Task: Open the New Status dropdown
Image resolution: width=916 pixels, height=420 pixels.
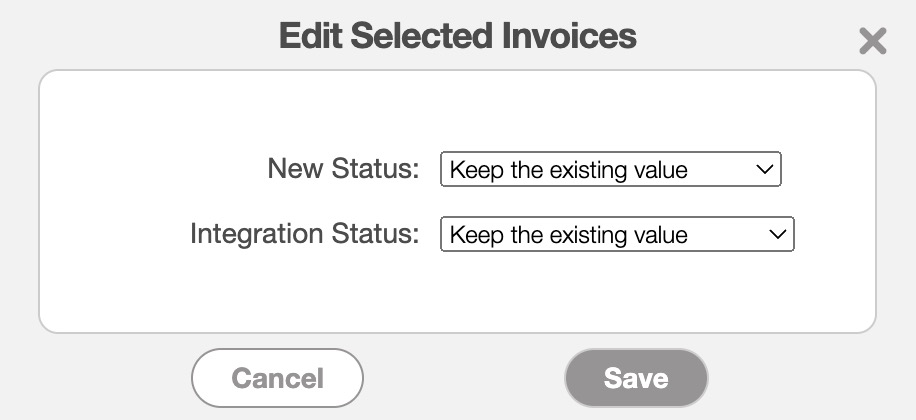Action: pyautogui.click(x=610, y=169)
